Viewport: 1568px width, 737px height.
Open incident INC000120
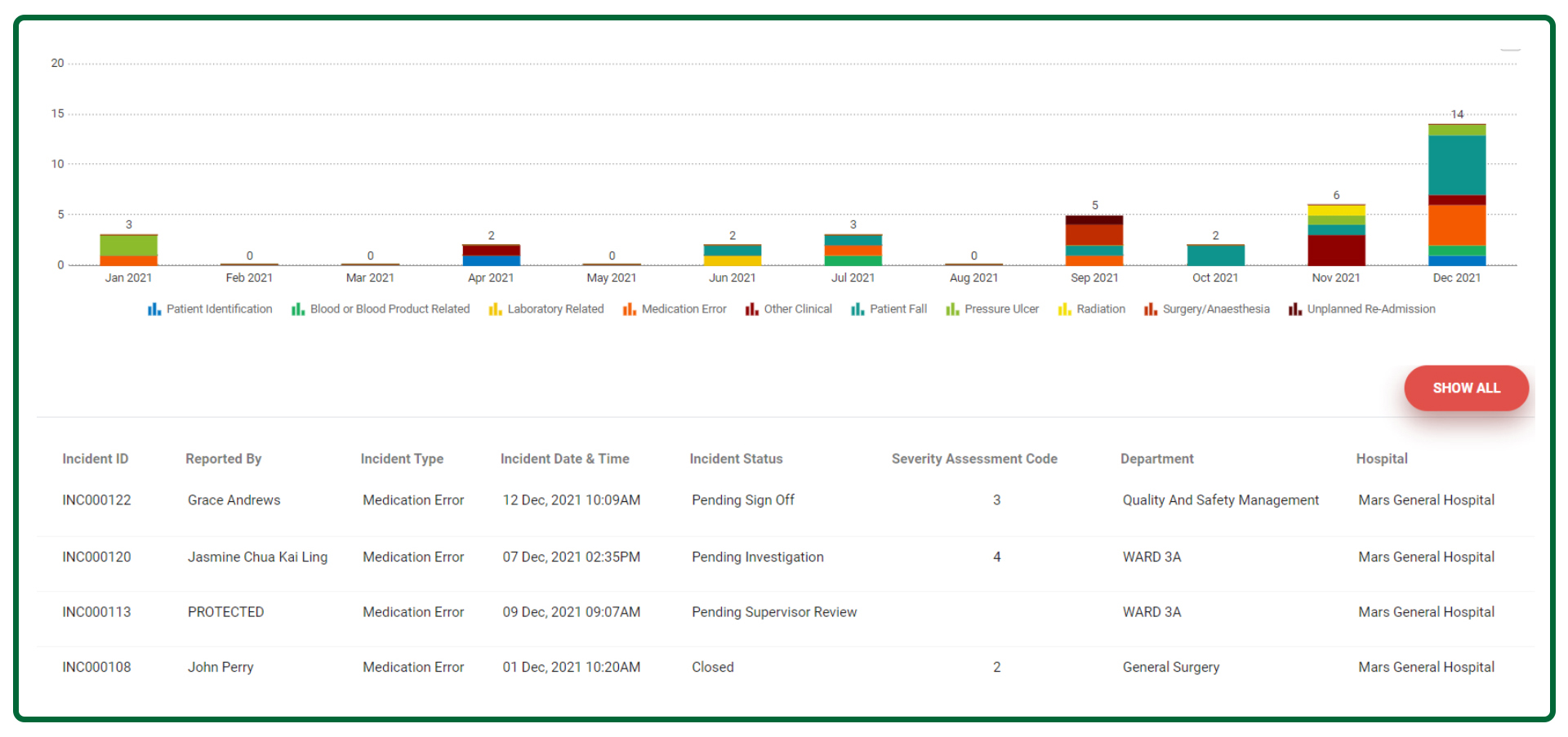pos(96,557)
